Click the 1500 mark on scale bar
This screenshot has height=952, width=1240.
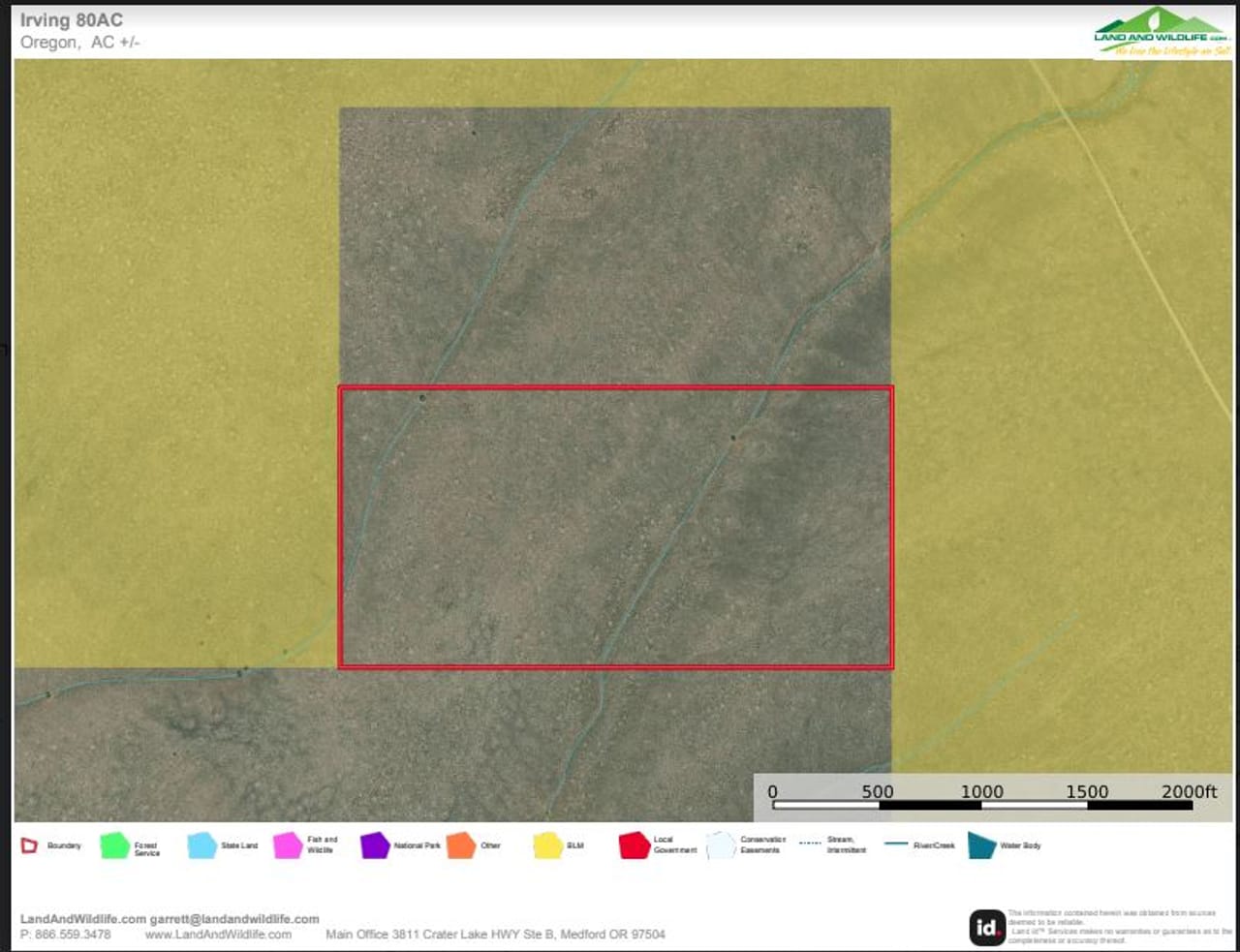[x=1087, y=791]
